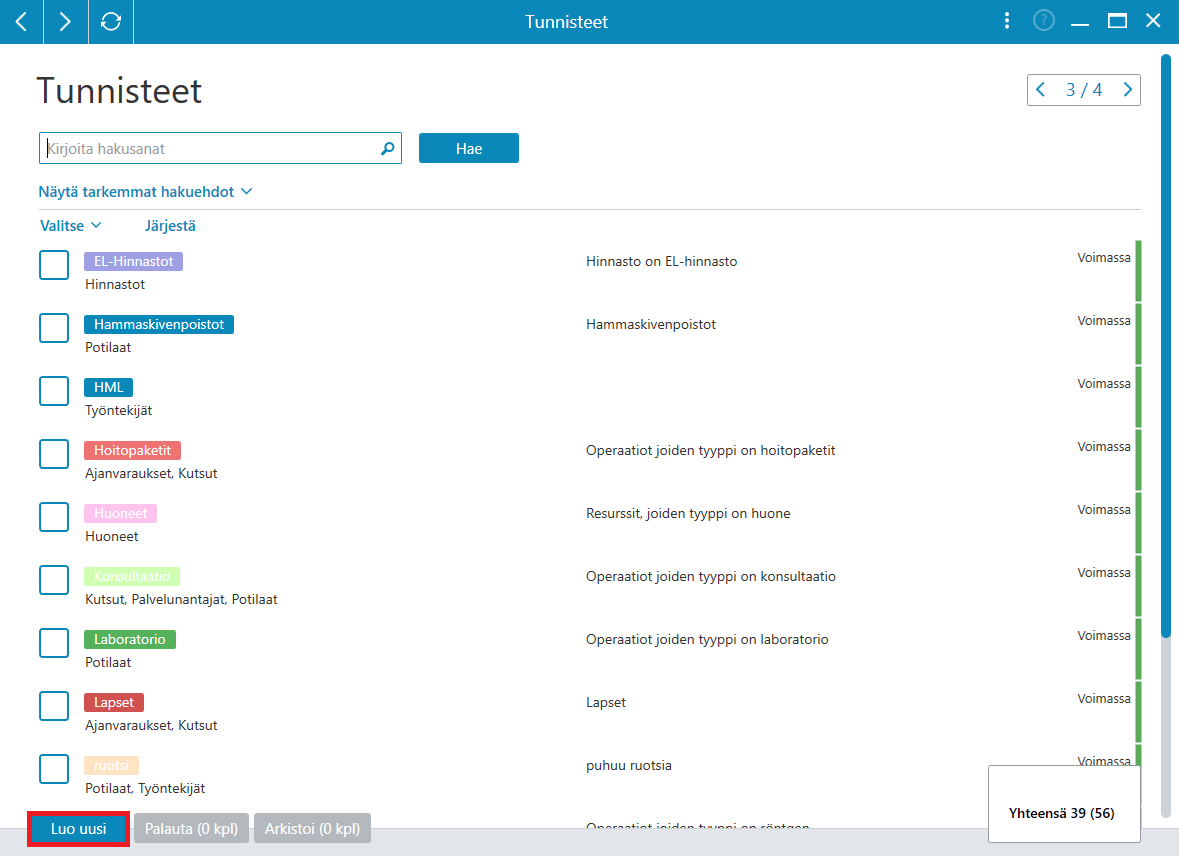Go to previous page of results

point(1041,90)
